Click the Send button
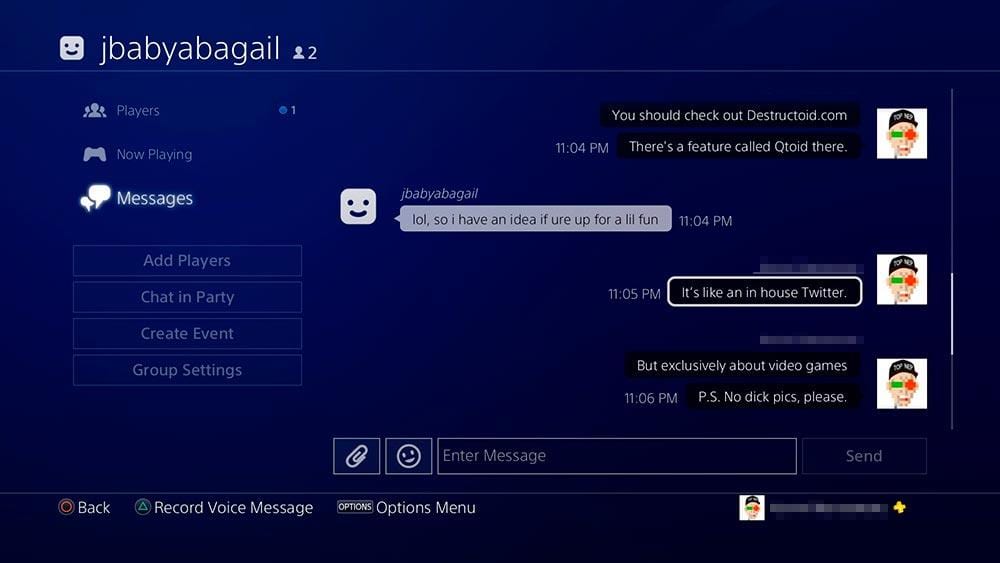Image resolution: width=1000 pixels, height=563 pixels. (x=864, y=456)
